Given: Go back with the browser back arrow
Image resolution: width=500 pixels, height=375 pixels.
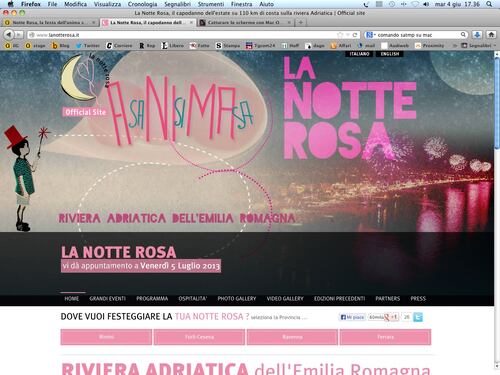Looking at the screenshot, I should (x=9, y=34).
